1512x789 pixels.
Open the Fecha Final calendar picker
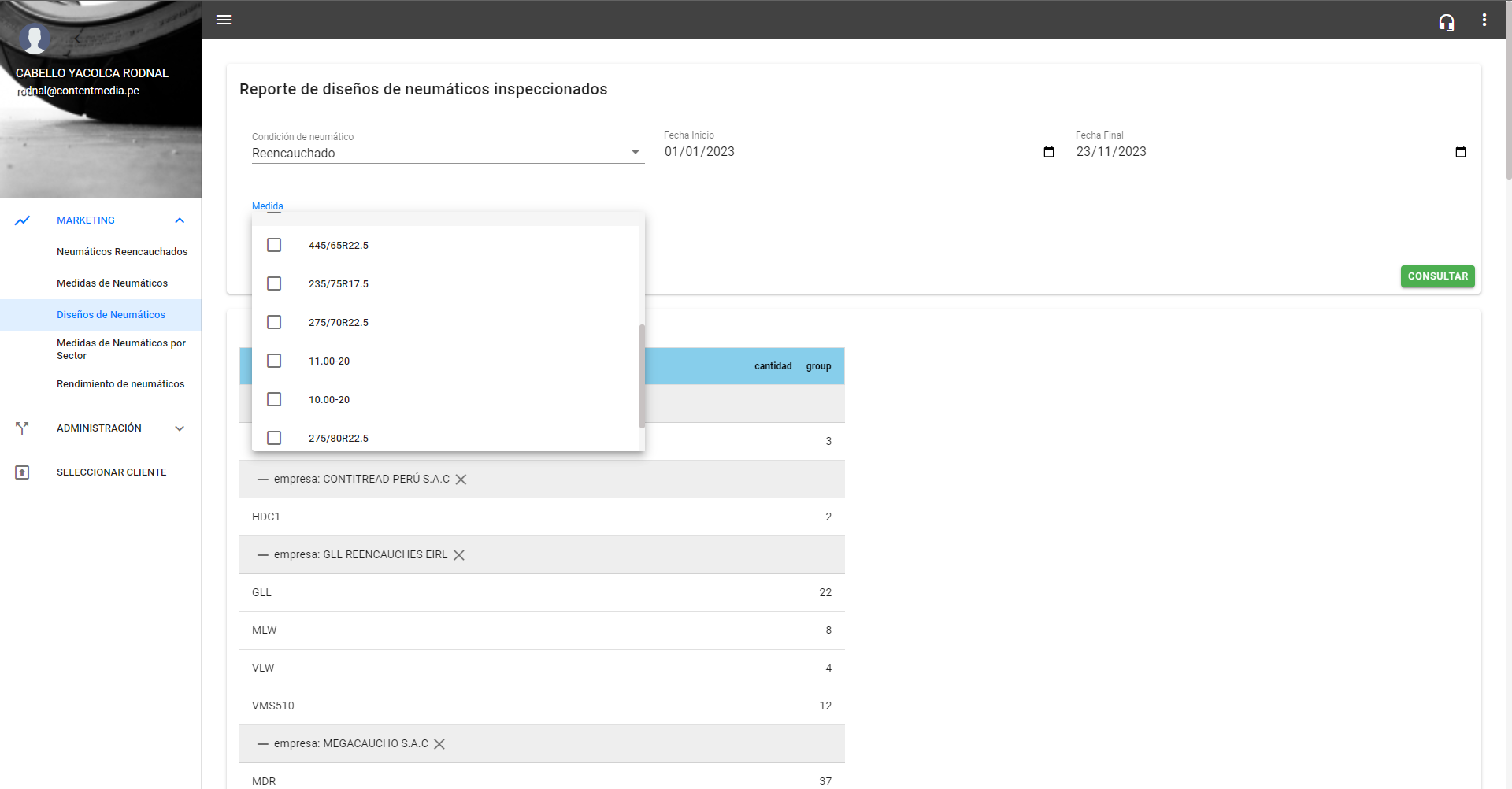[1460, 152]
